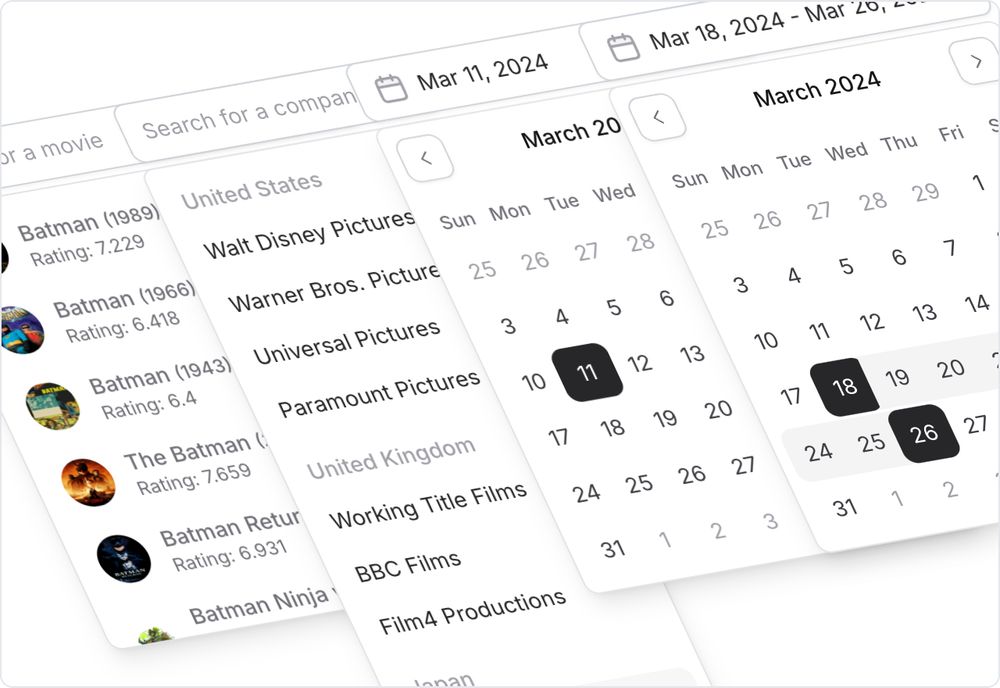Choose Walt Disney Pictures company
The height and width of the screenshot is (688, 1000).
tap(309, 233)
